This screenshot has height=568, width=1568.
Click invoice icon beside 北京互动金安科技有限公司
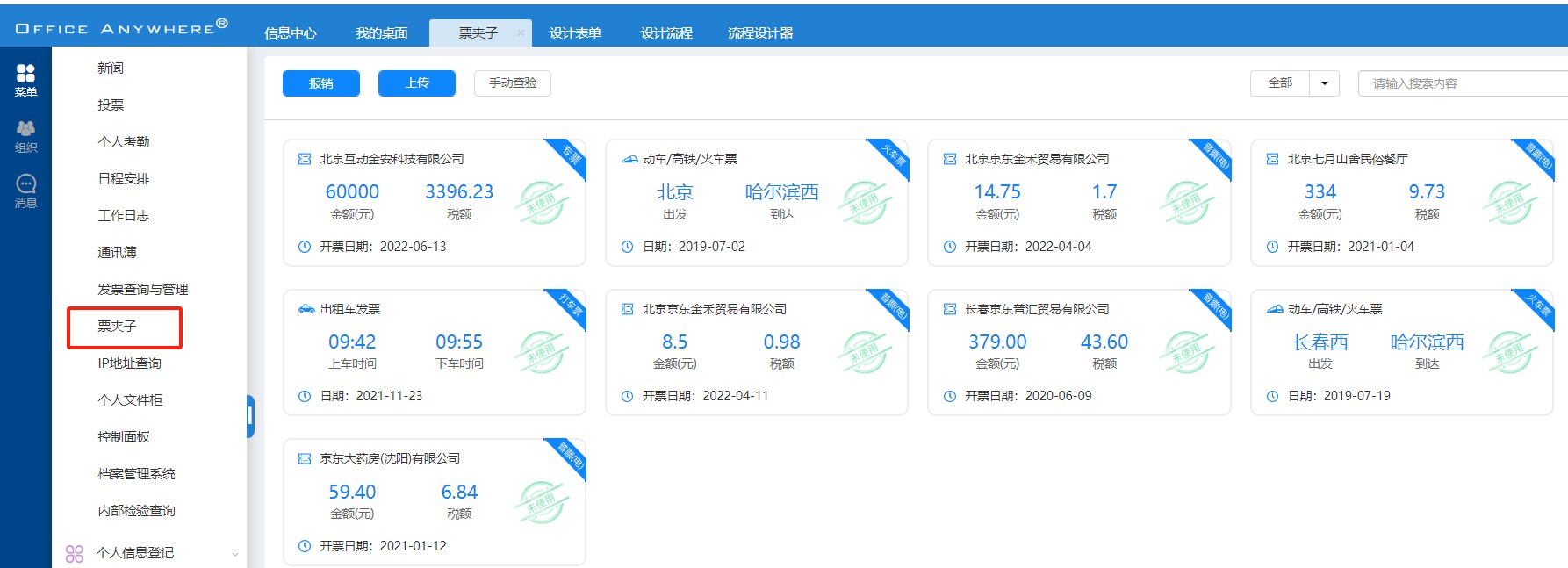(x=305, y=159)
